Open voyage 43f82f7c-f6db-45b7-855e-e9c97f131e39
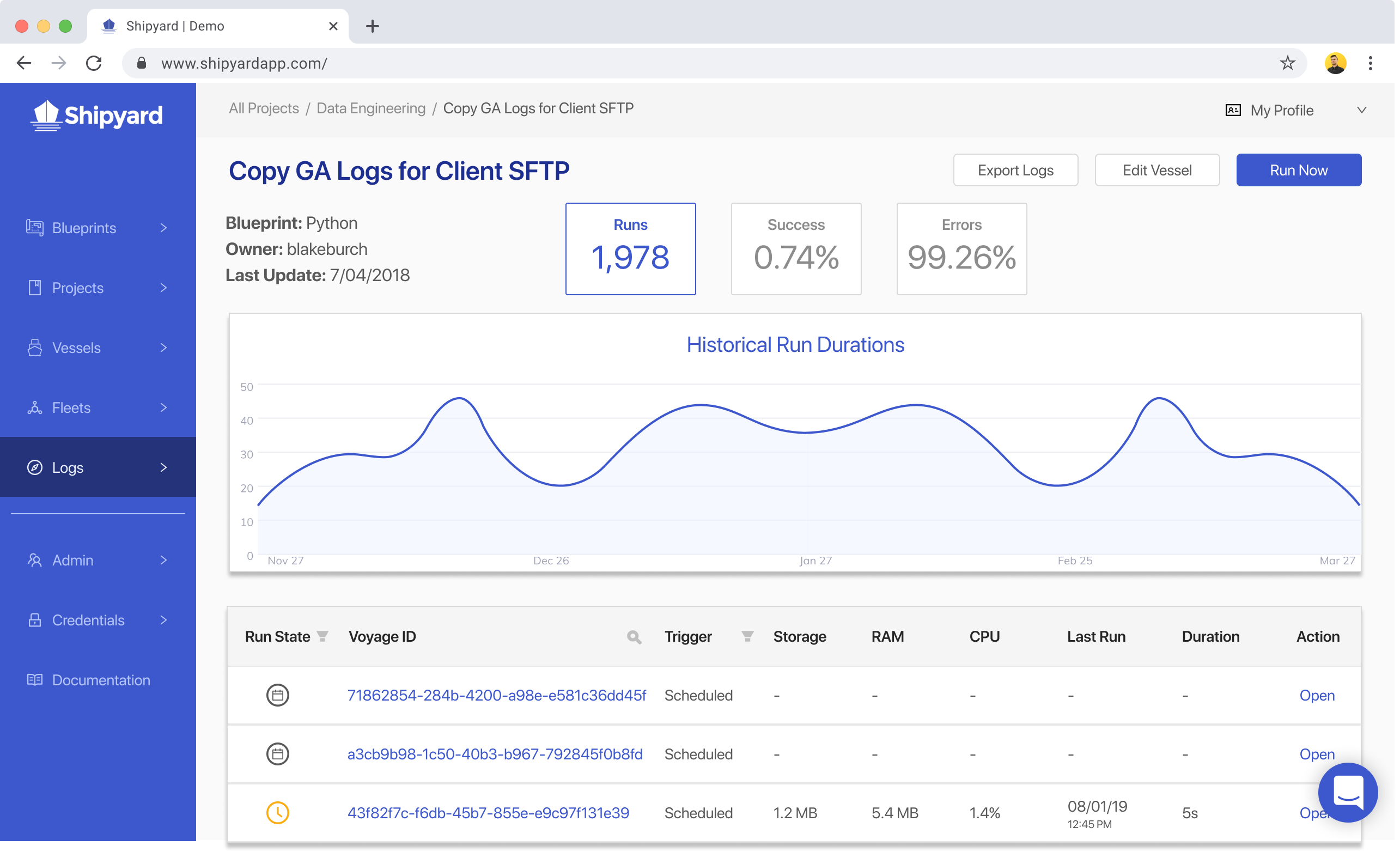 click(488, 813)
